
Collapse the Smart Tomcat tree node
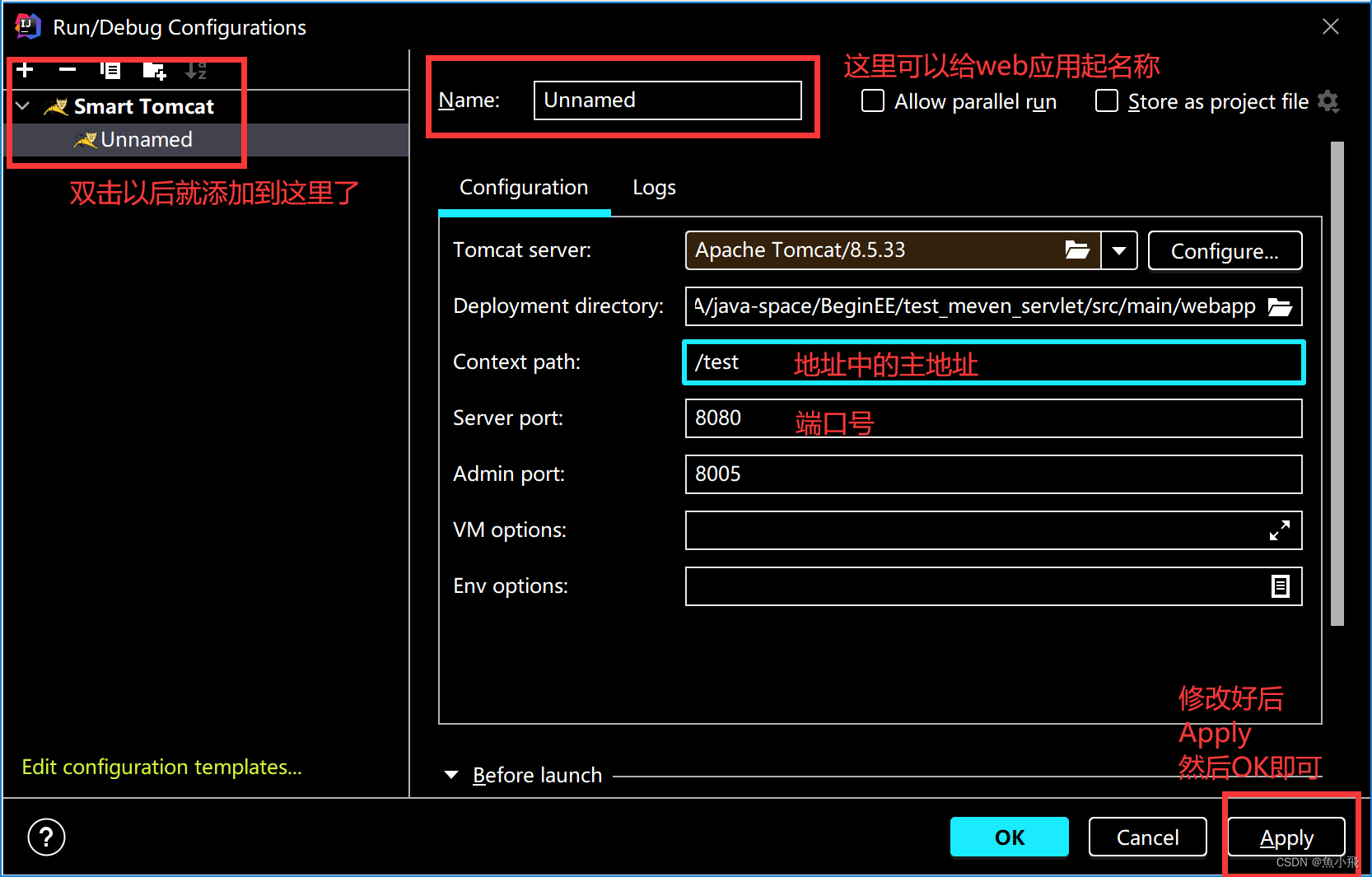click(23, 106)
